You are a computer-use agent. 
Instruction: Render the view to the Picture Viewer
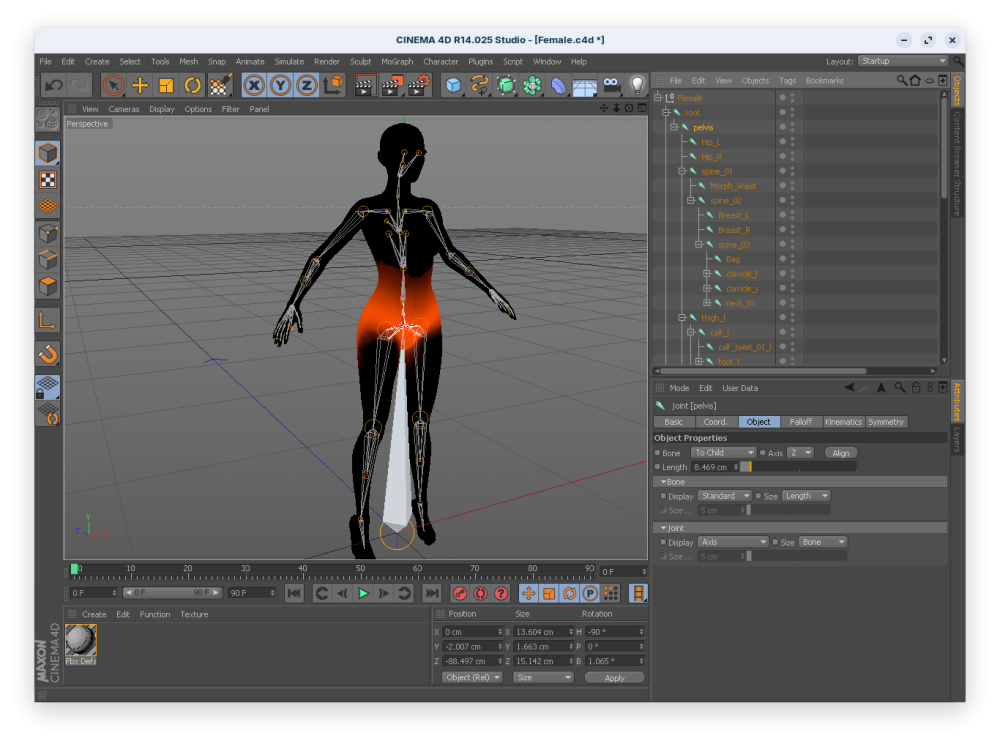click(x=392, y=85)
